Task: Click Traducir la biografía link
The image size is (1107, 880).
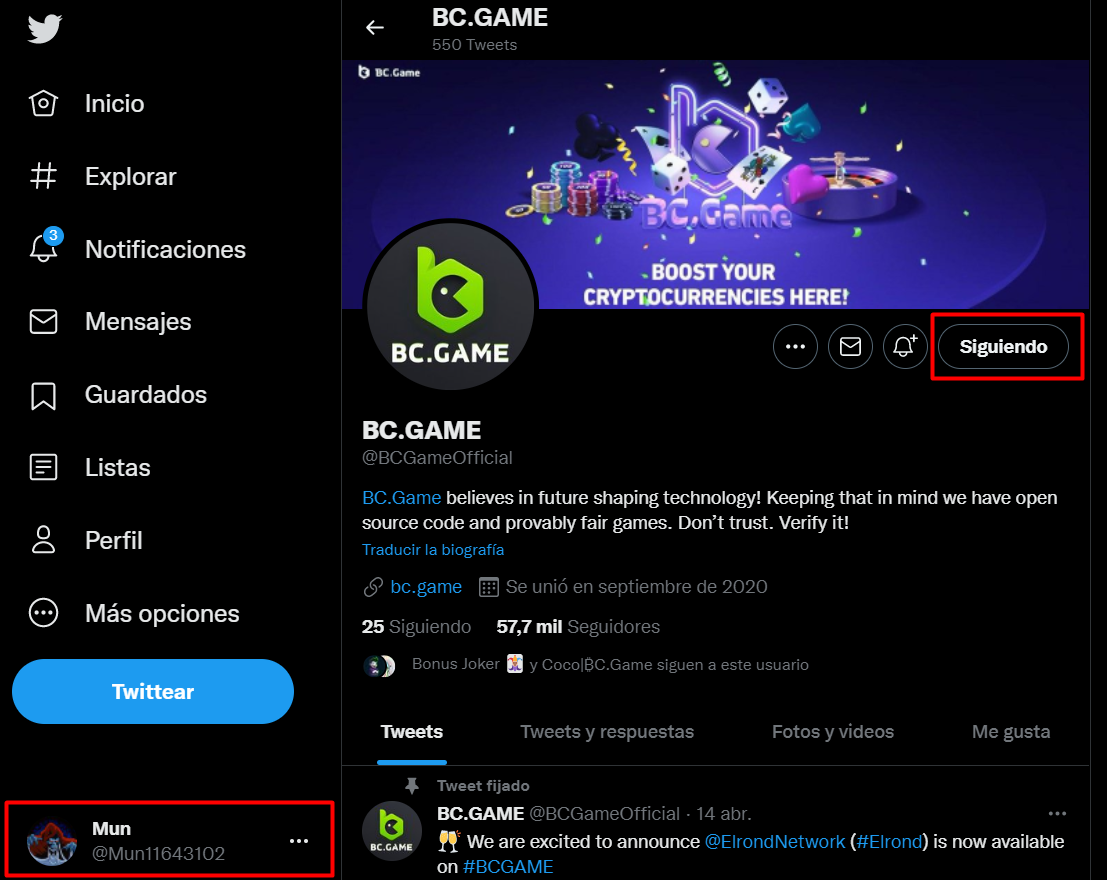Action: (433, 550)
